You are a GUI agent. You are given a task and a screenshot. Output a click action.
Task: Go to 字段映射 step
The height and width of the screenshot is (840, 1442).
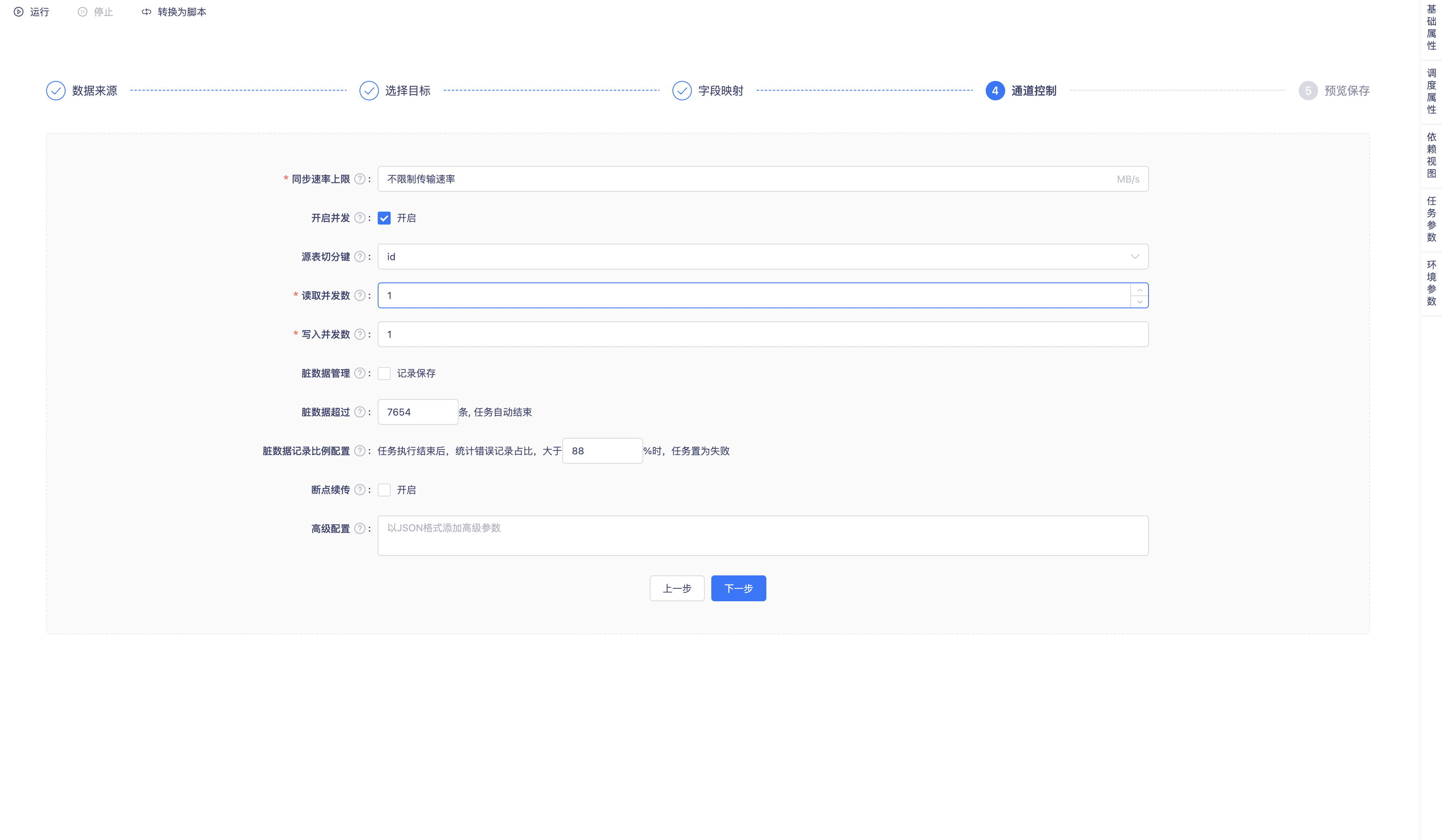(708, 90)
